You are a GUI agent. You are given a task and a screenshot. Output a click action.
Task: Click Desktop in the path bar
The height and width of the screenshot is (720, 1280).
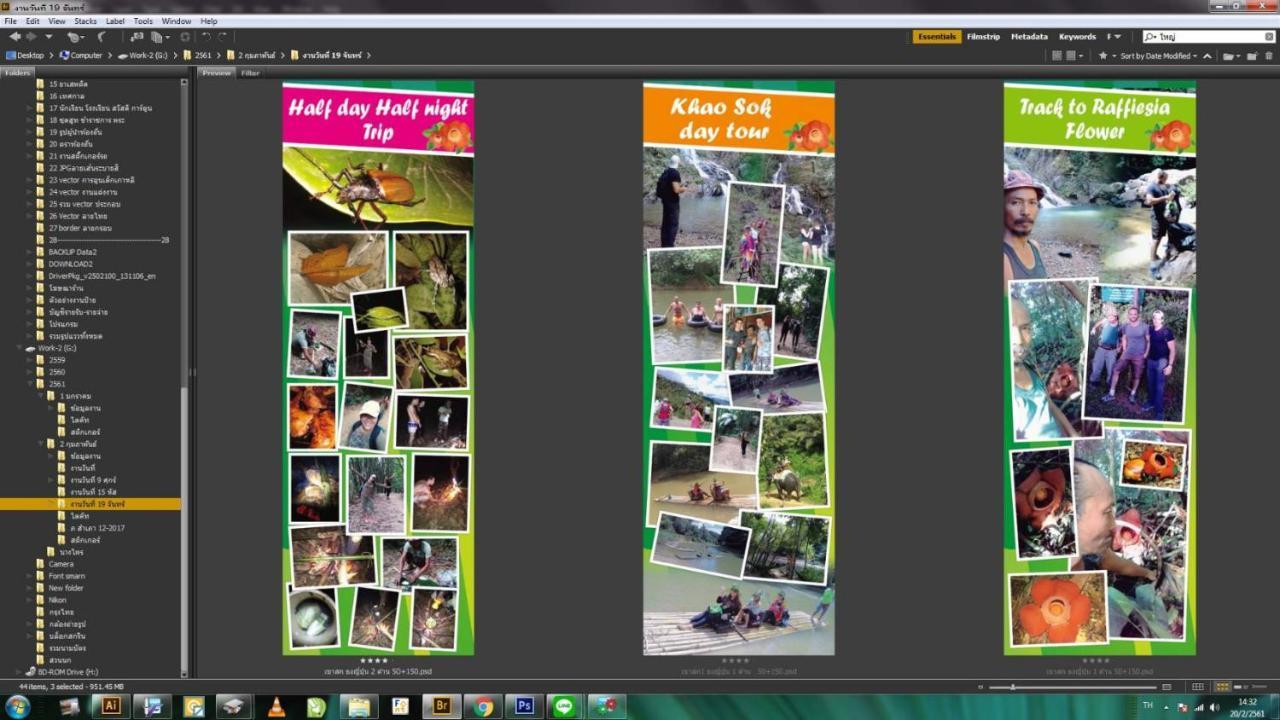25,56
